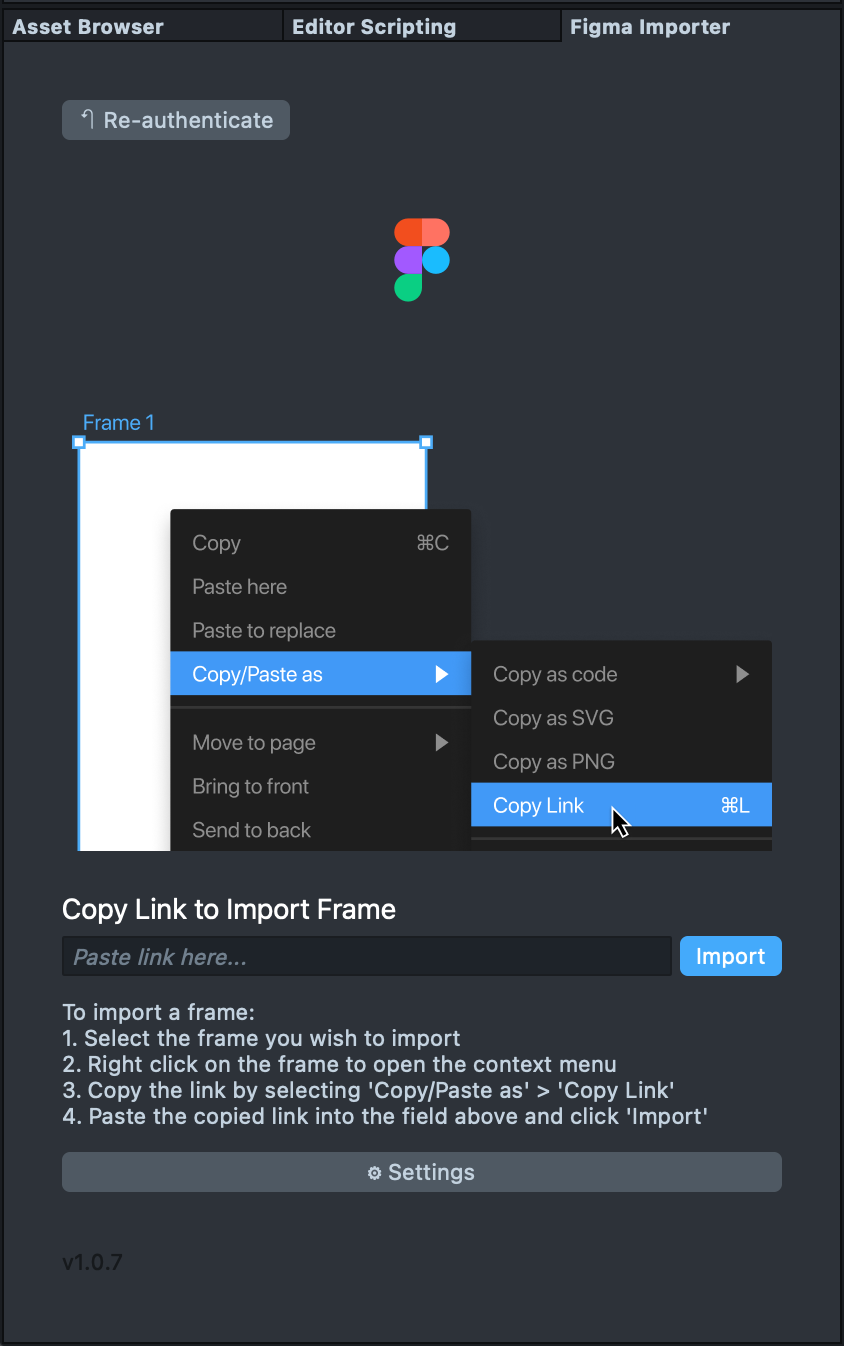Click the Re-authenticate arrow icon

pyautogui.click(x=87, y=119)
